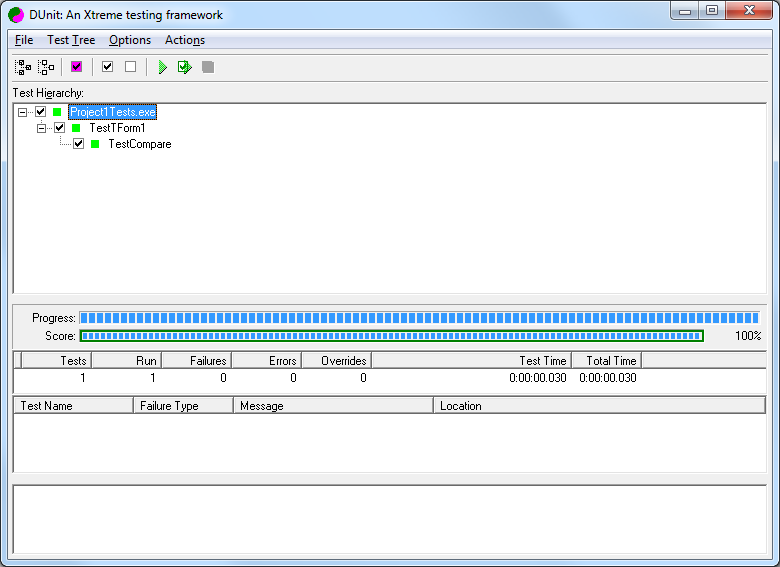This screenshot has width=780, height=567.
Task: Click the Overrides count value 0
Action: pyautogui.click(x=364, y=378)
